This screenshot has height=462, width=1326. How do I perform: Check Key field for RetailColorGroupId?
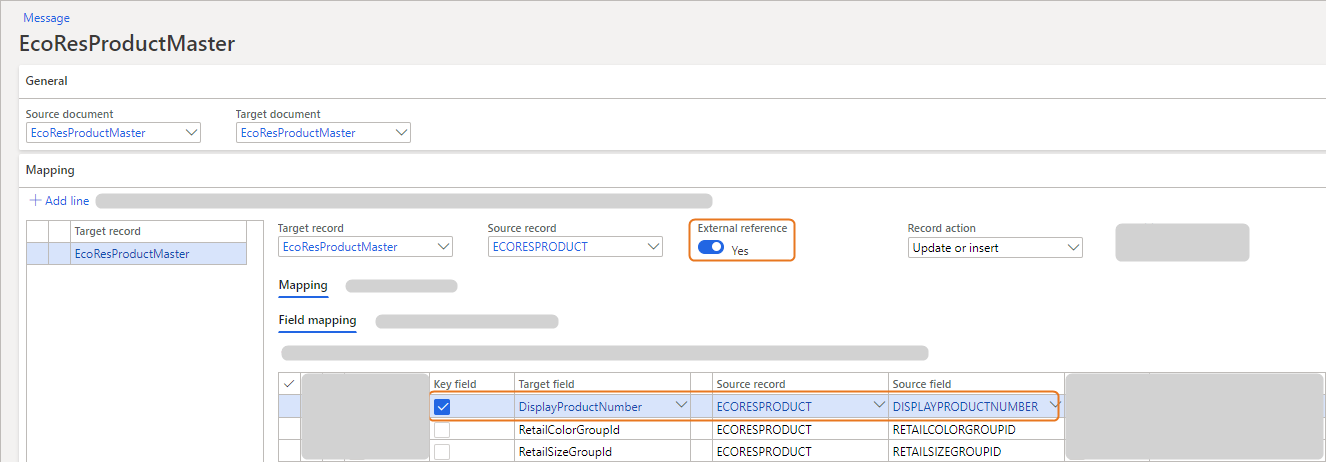point(442,430)
